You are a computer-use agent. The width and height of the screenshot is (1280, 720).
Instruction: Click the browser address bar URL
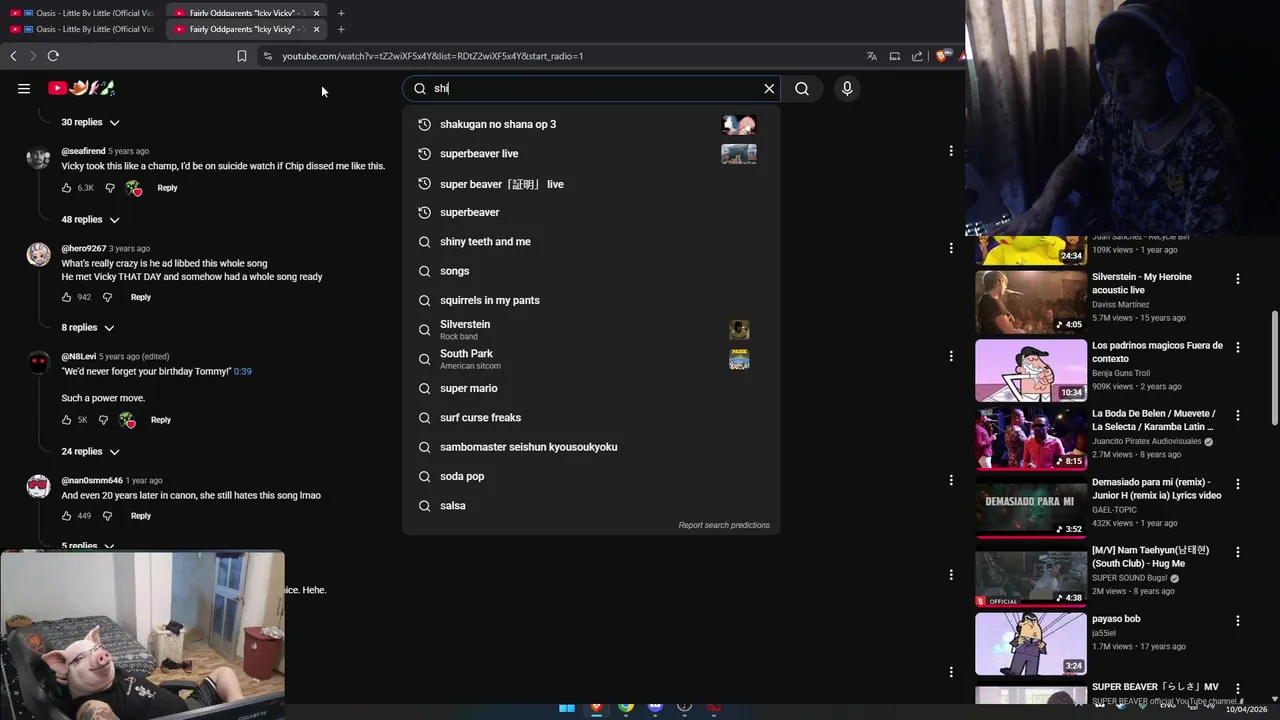(433, 56)
